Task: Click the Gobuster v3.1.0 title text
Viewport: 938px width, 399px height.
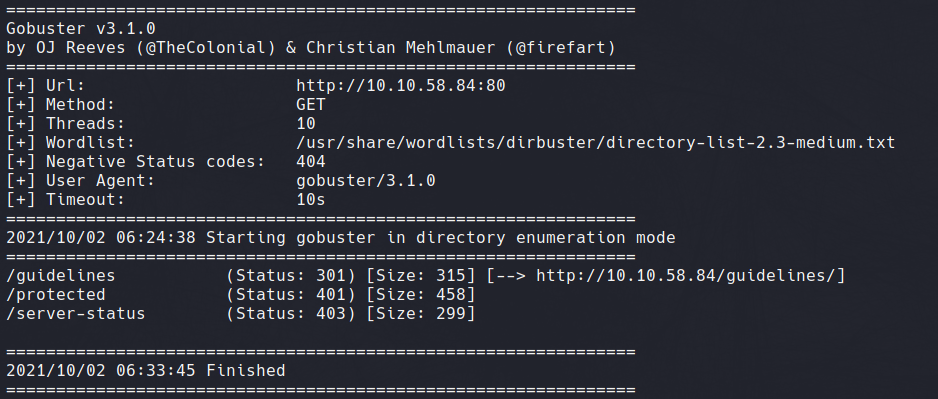Action: coord(81,29)
